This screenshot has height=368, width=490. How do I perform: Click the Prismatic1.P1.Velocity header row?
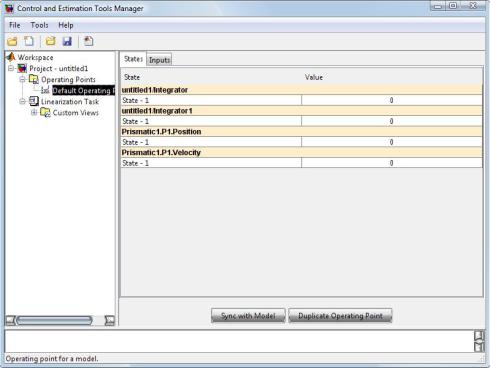302,152
